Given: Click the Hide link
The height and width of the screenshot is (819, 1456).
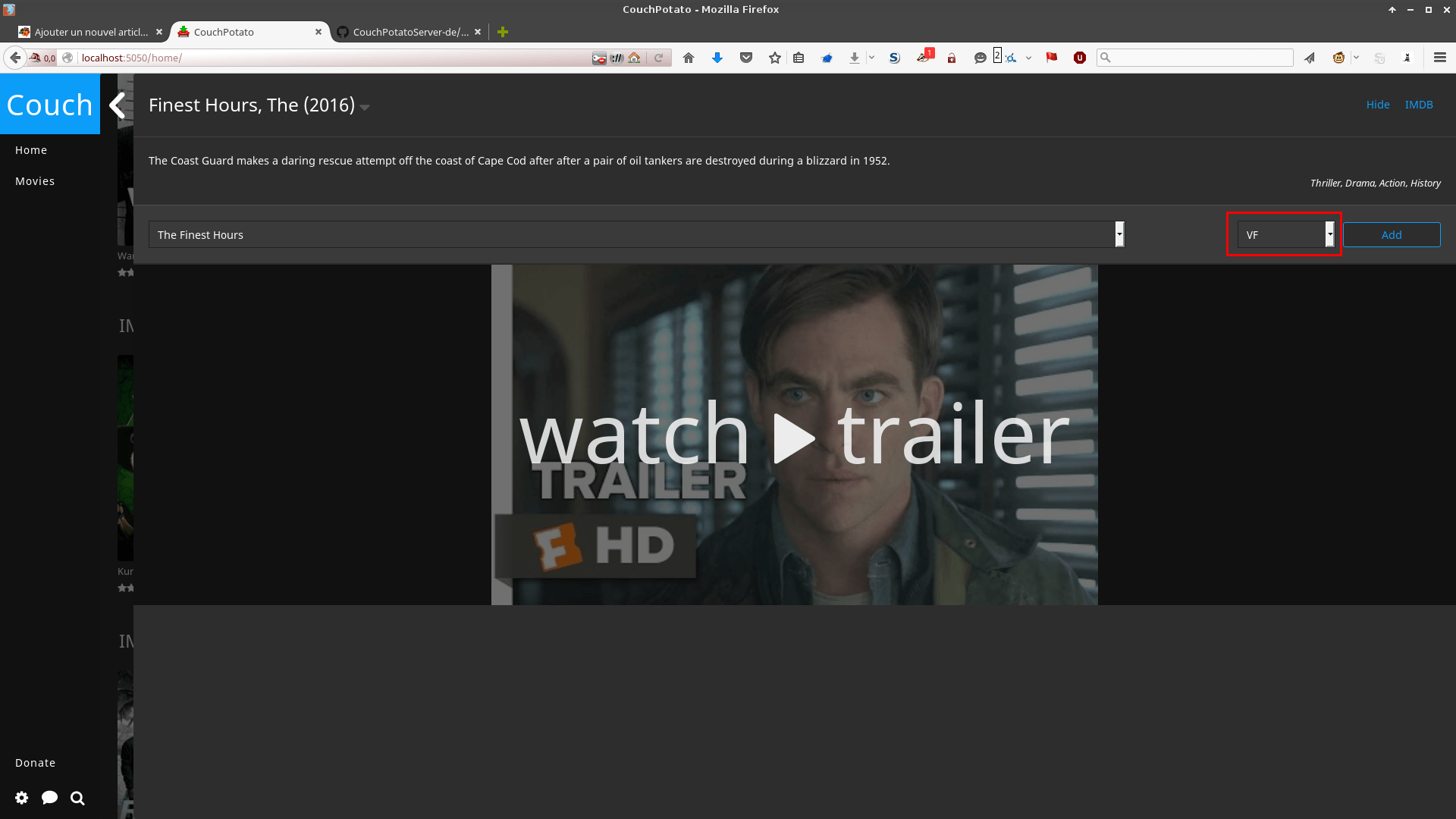Looking at the screenshot, I should (x=1378, y=105).
